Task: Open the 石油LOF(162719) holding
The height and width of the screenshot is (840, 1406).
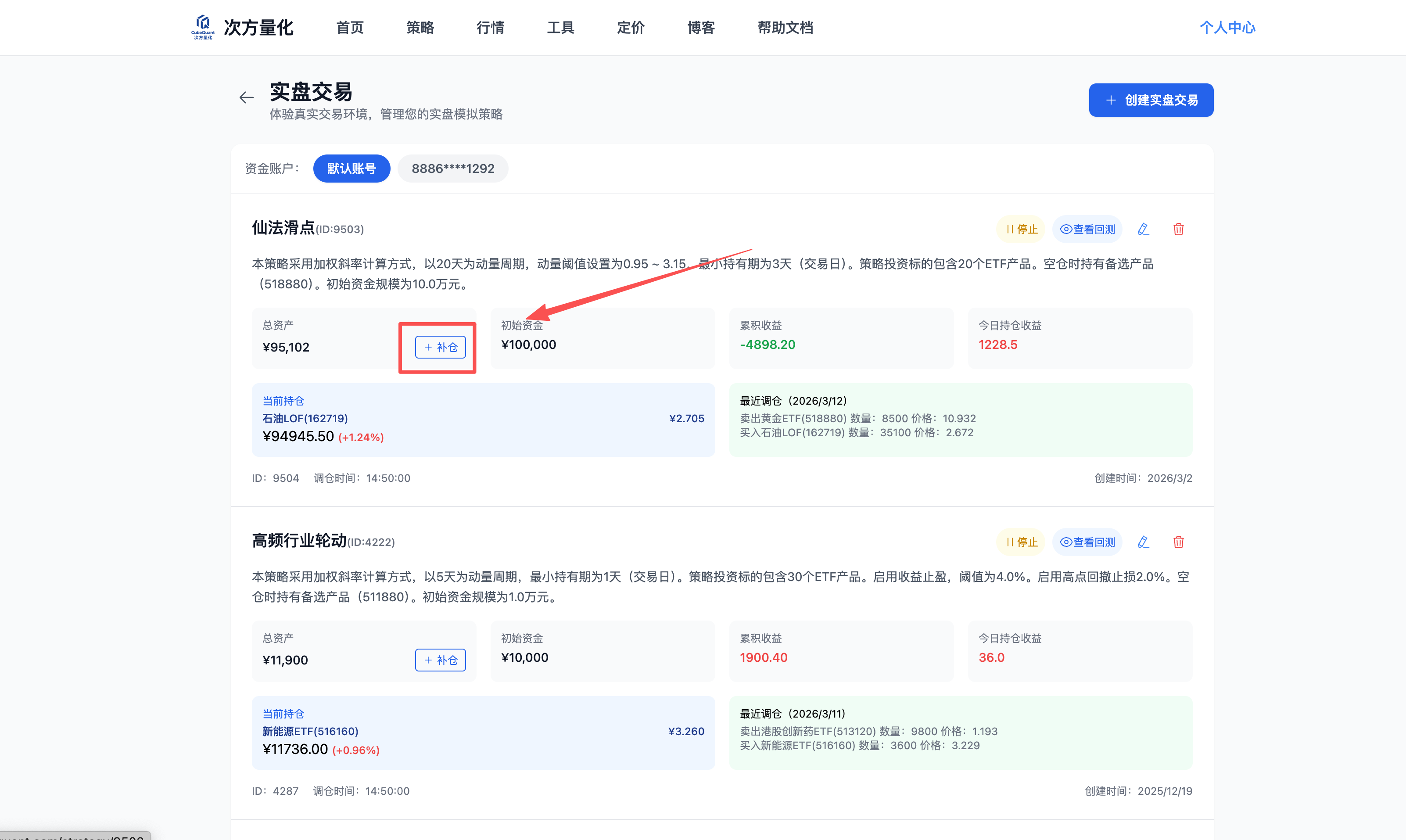Action: click(x=305, y=418)
